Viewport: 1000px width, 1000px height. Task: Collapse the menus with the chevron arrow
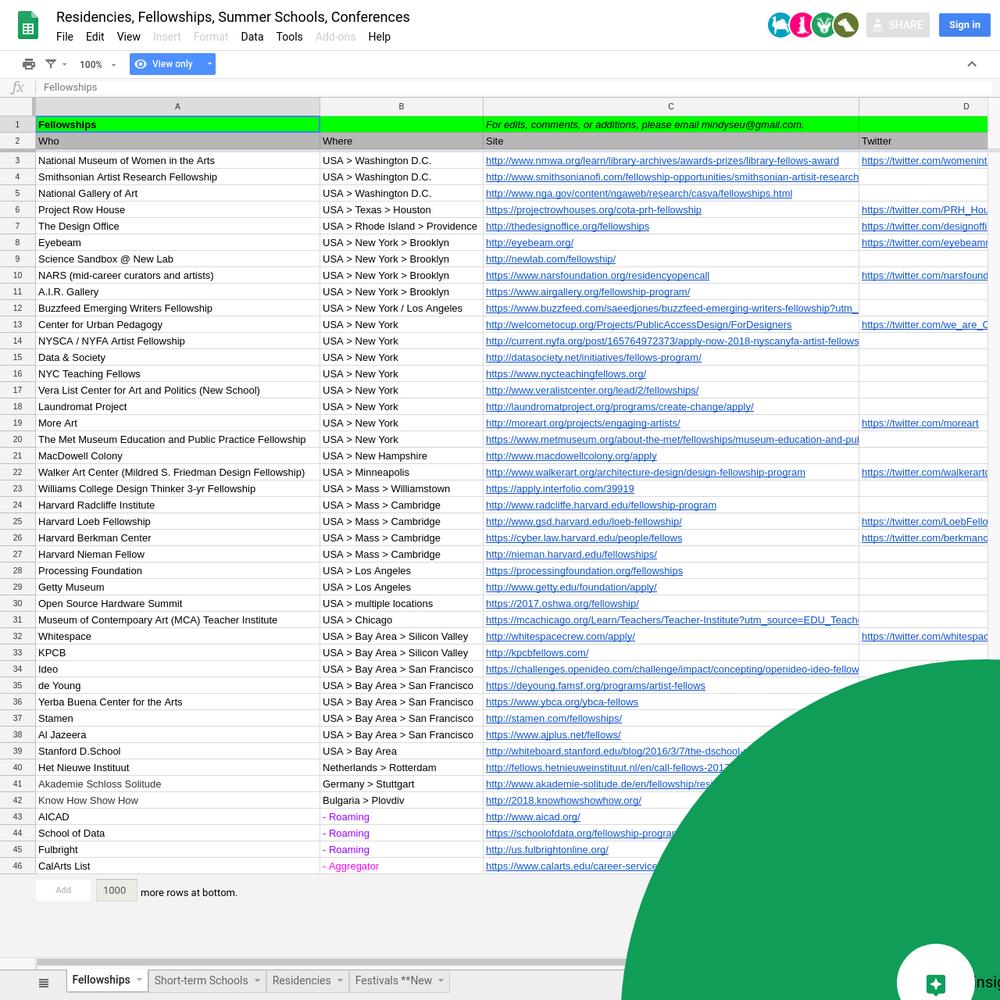[971, 64]
